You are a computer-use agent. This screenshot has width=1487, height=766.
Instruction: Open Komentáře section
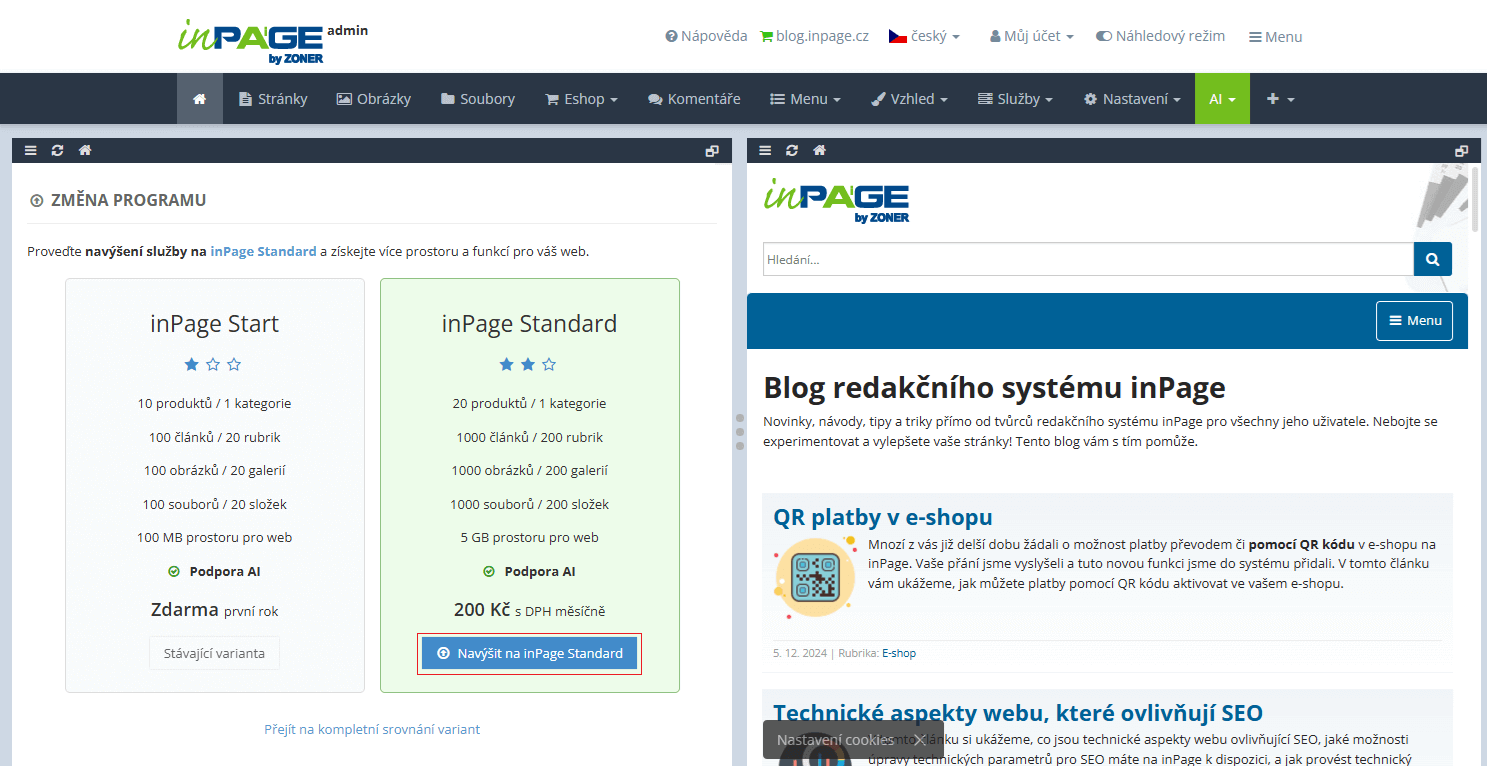694,99
